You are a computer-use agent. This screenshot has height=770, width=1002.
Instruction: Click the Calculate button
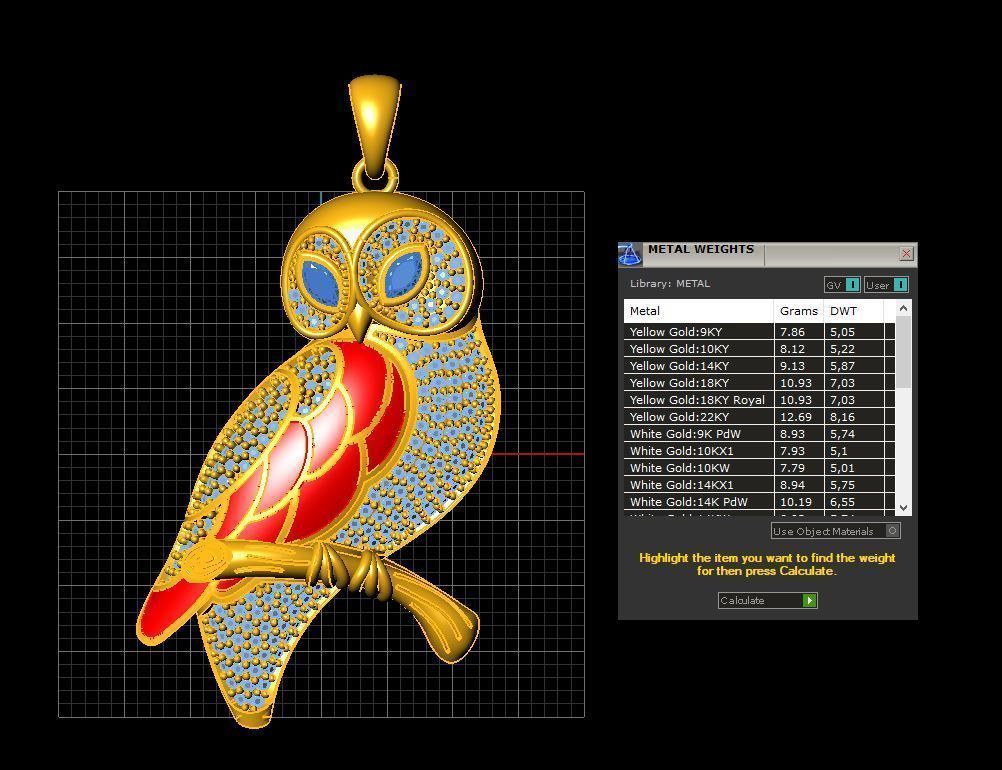click(767, 601)
